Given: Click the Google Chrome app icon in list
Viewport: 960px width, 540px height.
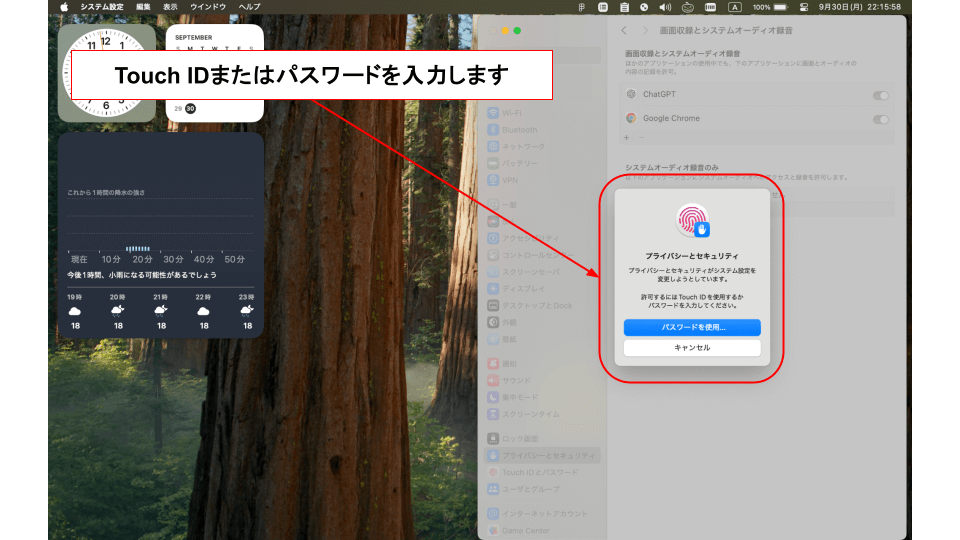Looking at the screenshot, I should (631, 118).
